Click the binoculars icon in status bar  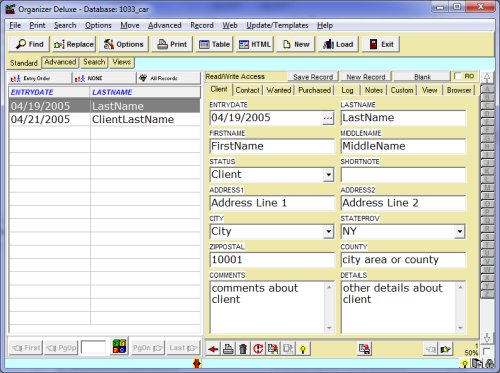click(490, 364)
